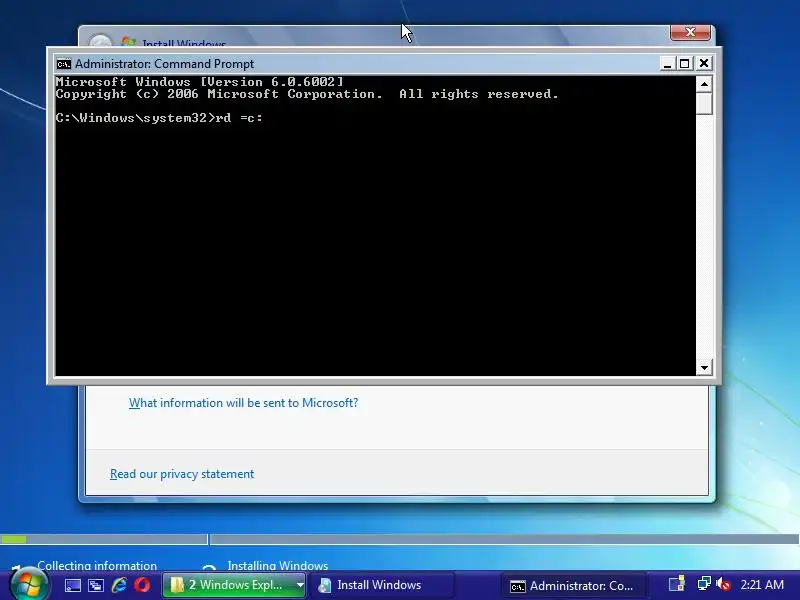This screenshot has width=800, height=600.
Task: Click the 'Microsoft Windows [Version 6.0.6002]' line
Action: [199, 82]
